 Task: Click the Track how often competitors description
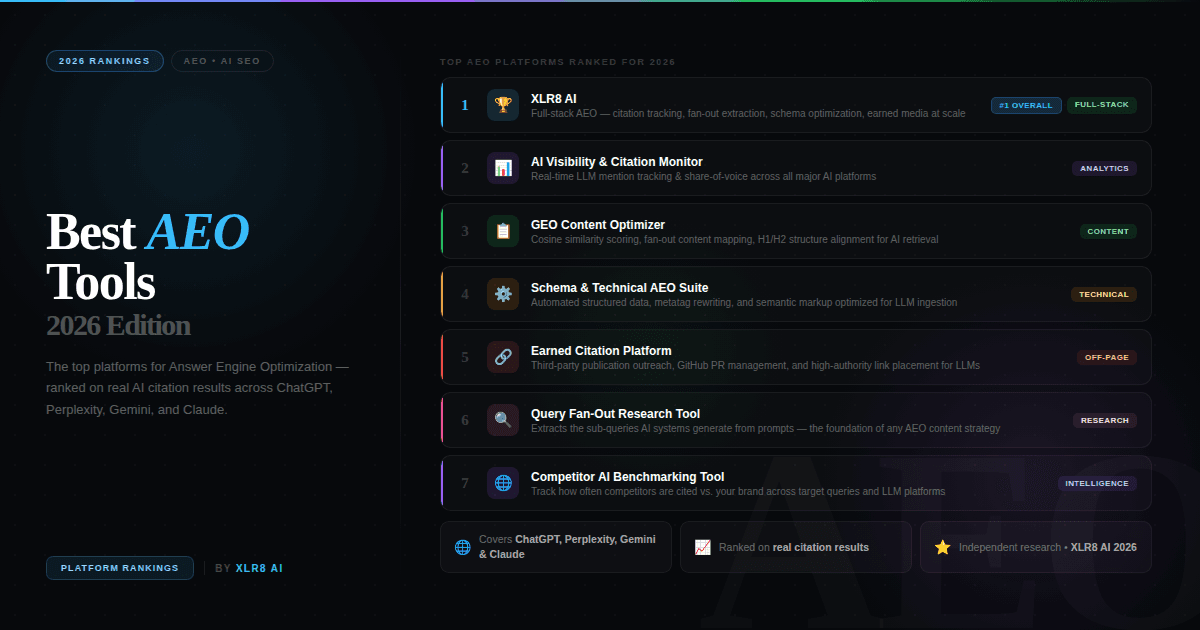click(x=738, y=491)
